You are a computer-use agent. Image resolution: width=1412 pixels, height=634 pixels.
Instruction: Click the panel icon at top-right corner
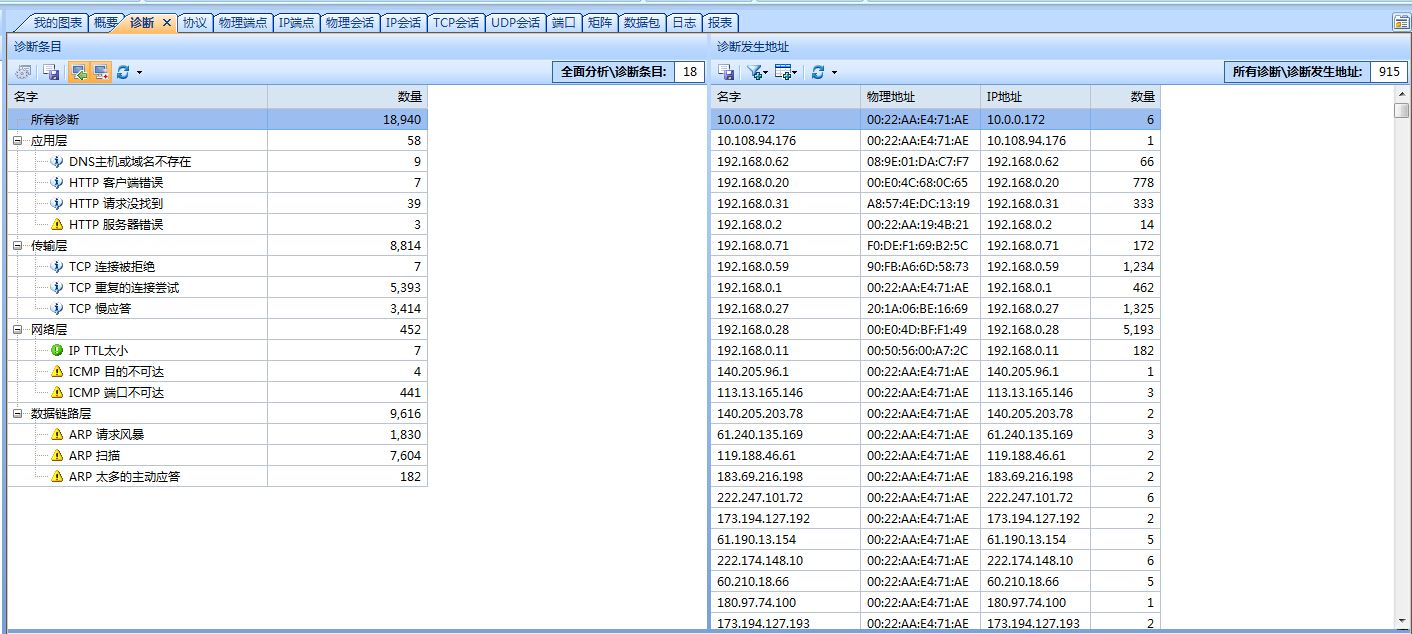click(x=1401, y=22)
